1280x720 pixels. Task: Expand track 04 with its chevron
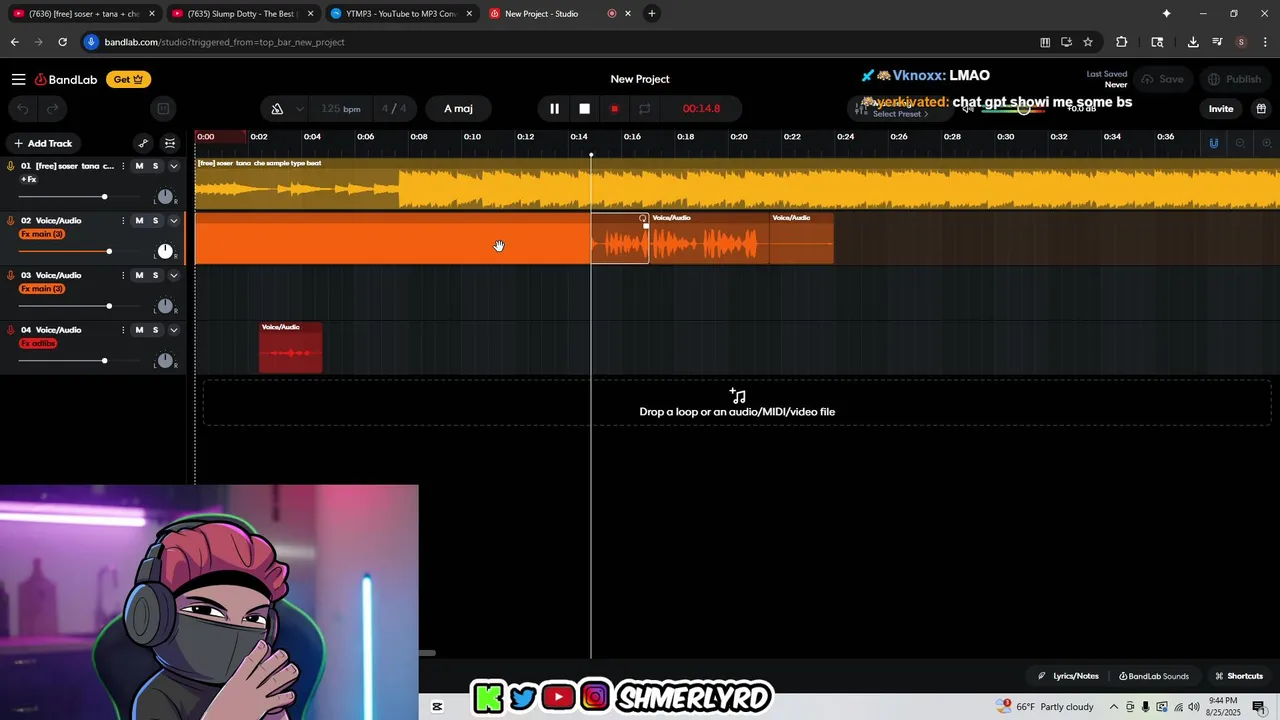pos(173,329)
